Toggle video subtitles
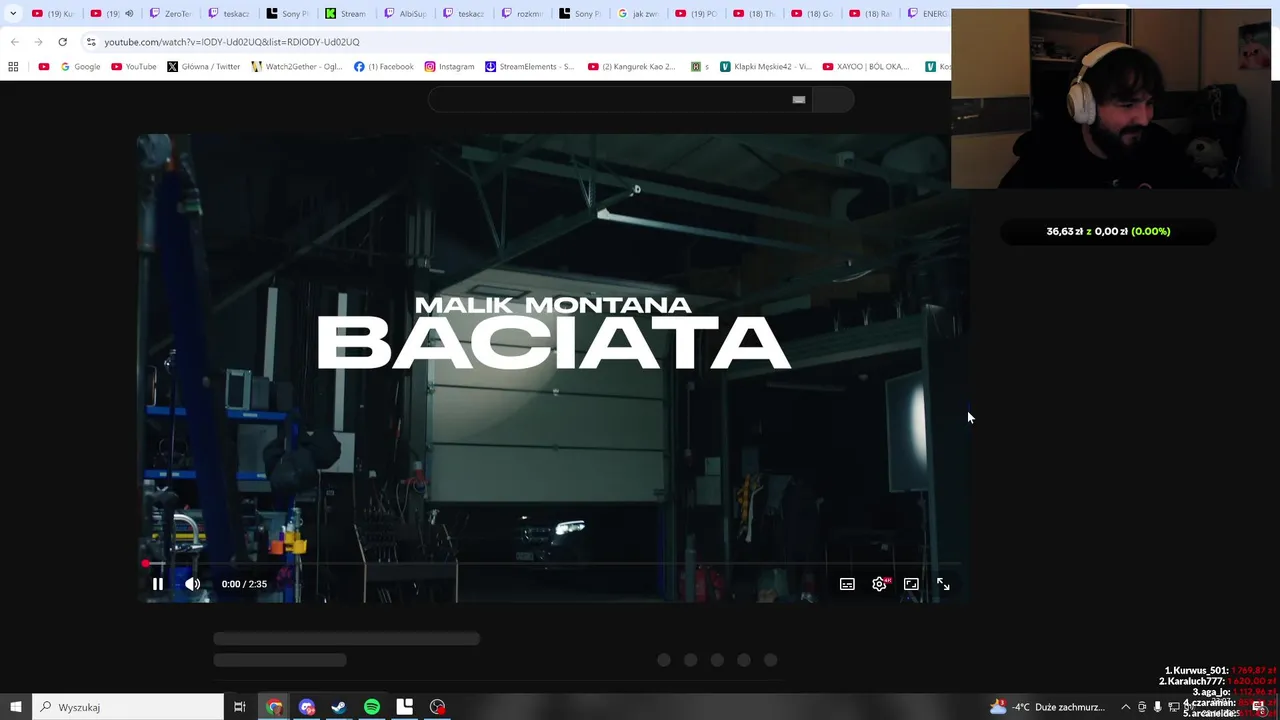The height and width of the screenshot is (720, 1280). (847, 584)
